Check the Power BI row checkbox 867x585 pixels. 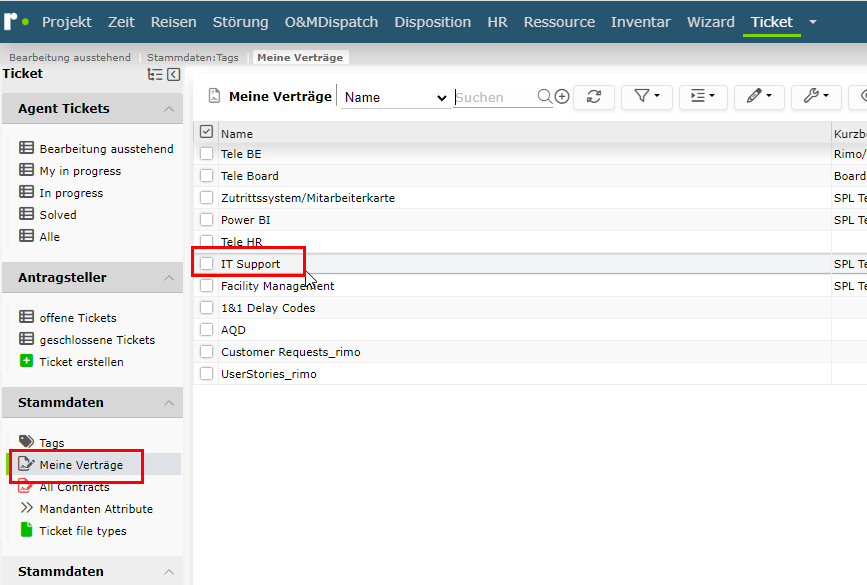coord(206,220)
